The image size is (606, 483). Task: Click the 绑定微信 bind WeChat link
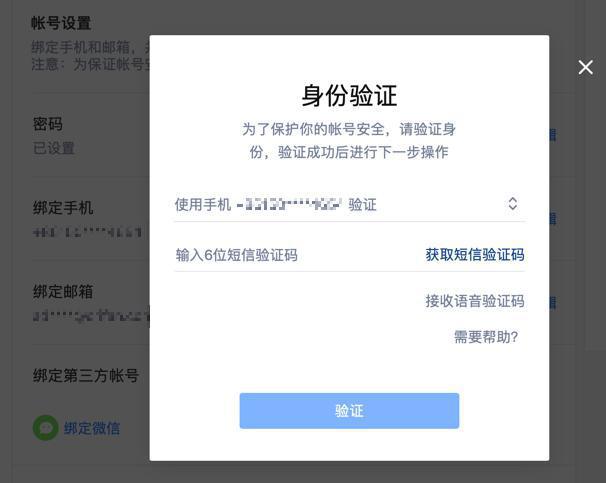click(92, 428)
